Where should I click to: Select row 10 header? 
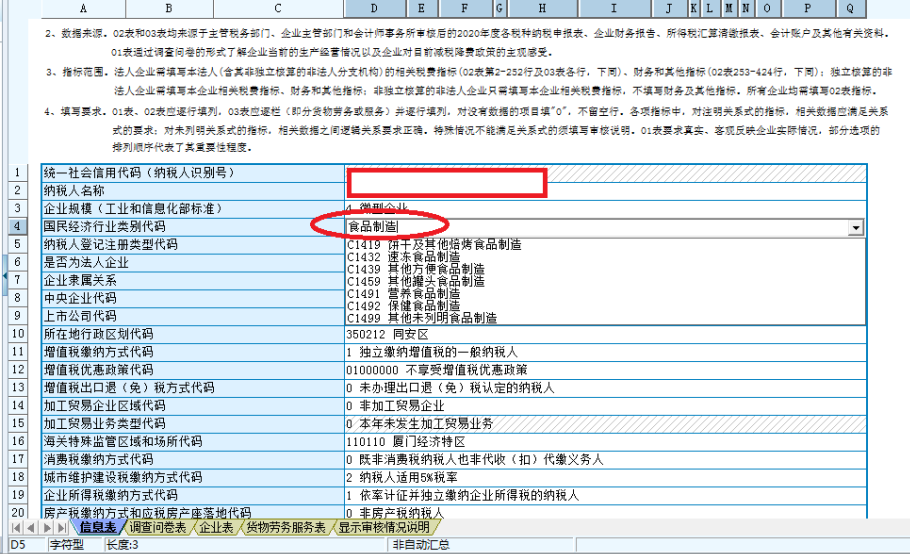coord(17,334)
